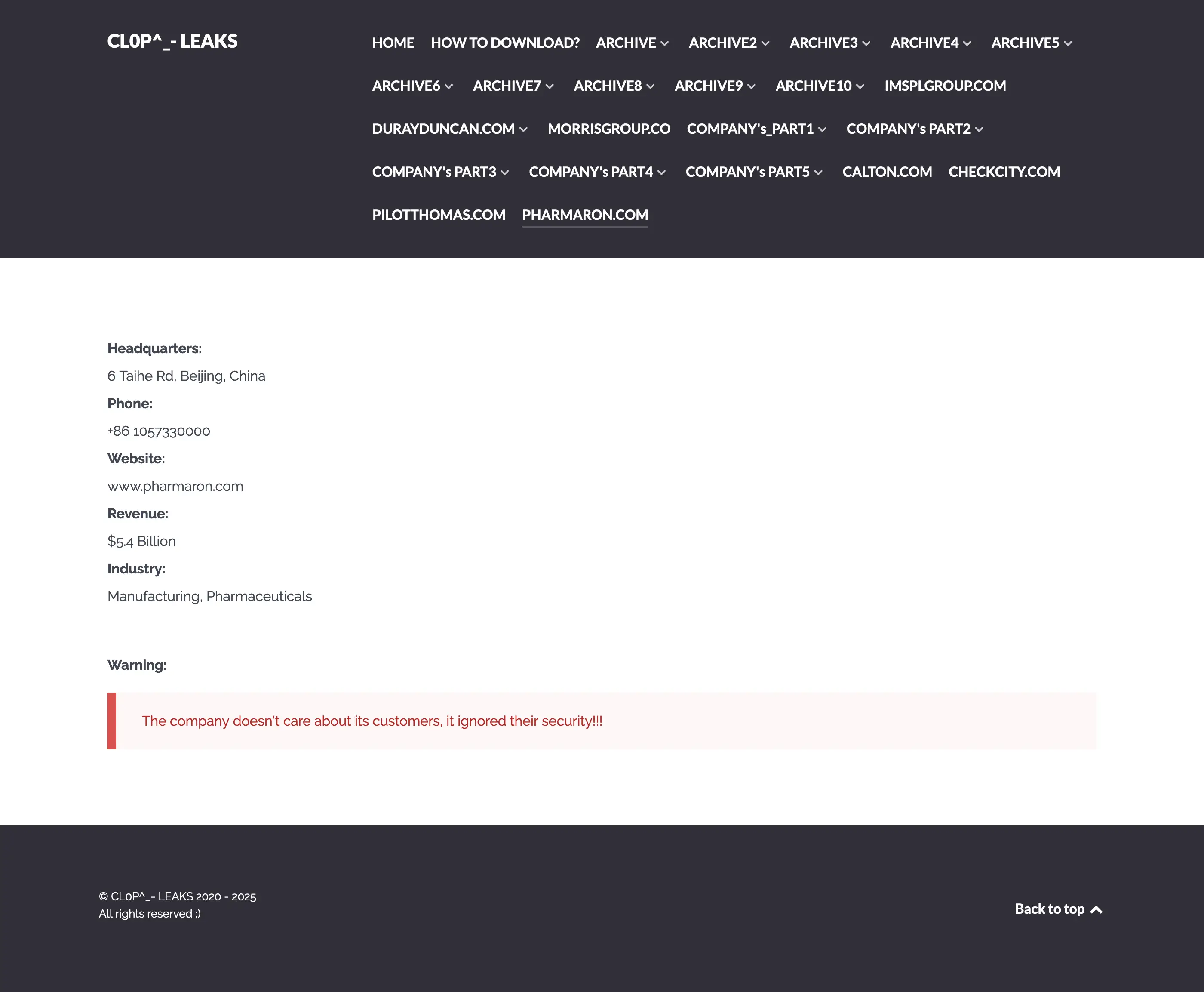Screen dimensions: 1204x992
Task: Select the CALTON.COM nav link
Action: click(x=887, y=172)
